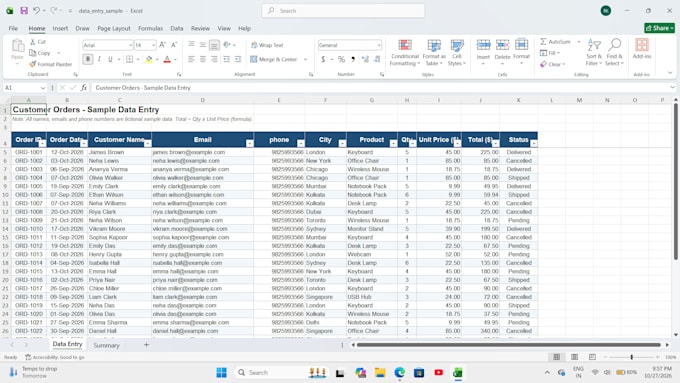Increase font size with the larger A icon
Viewport: 680px width, 383px height.
tap(162, 45)
